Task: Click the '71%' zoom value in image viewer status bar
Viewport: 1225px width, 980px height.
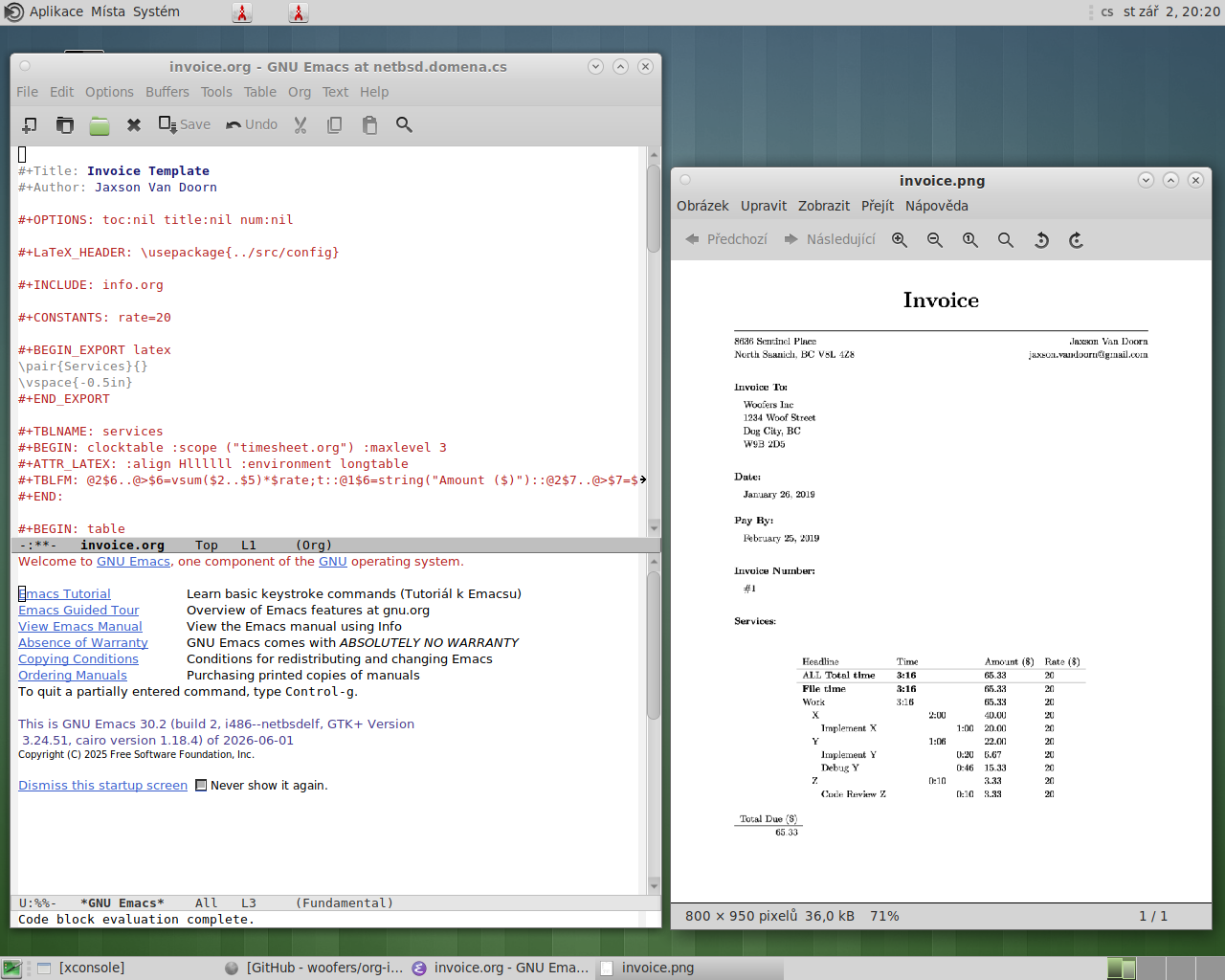Action: click(x=884, y=917)
